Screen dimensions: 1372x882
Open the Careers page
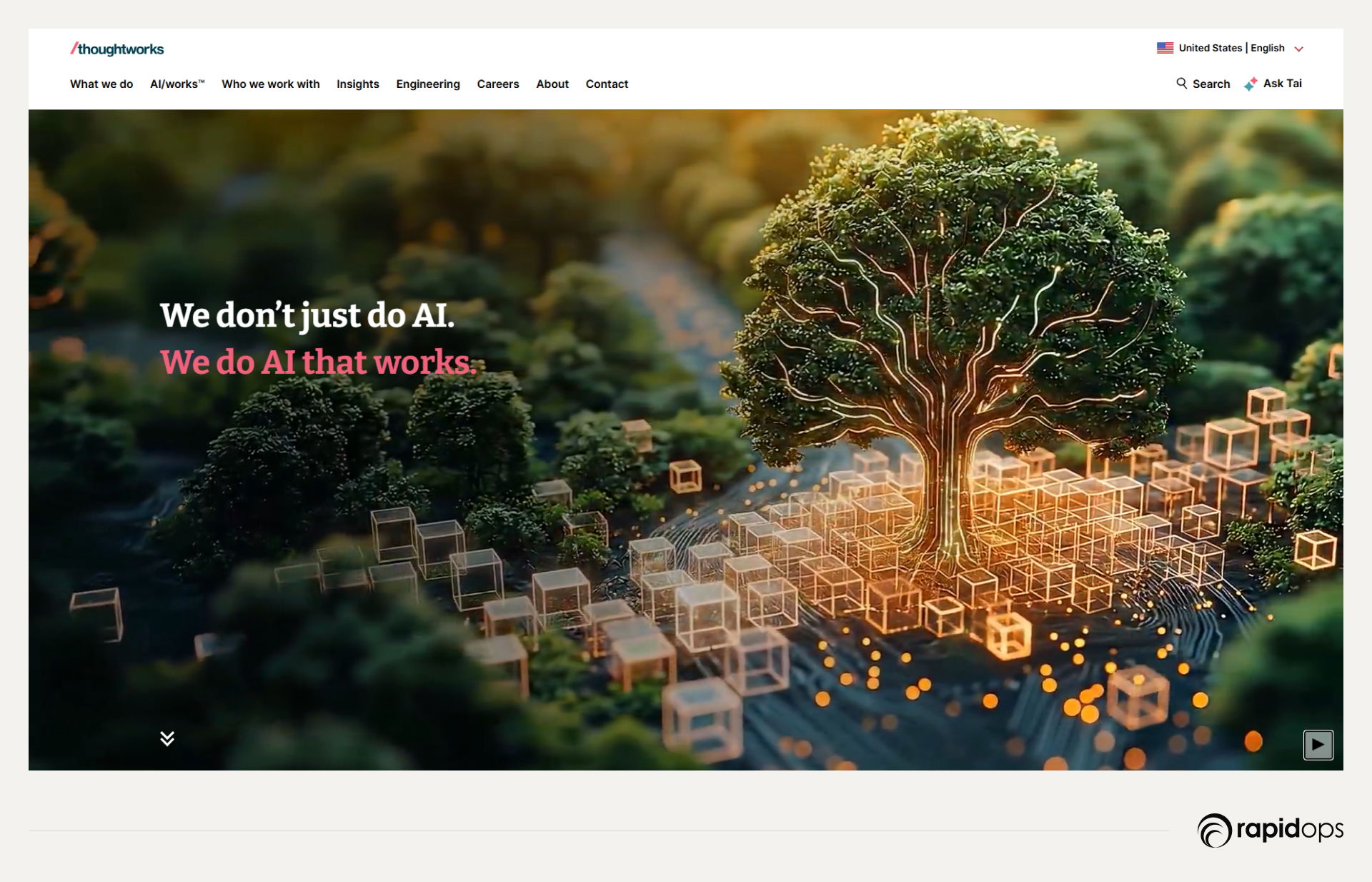pos(498,84)
